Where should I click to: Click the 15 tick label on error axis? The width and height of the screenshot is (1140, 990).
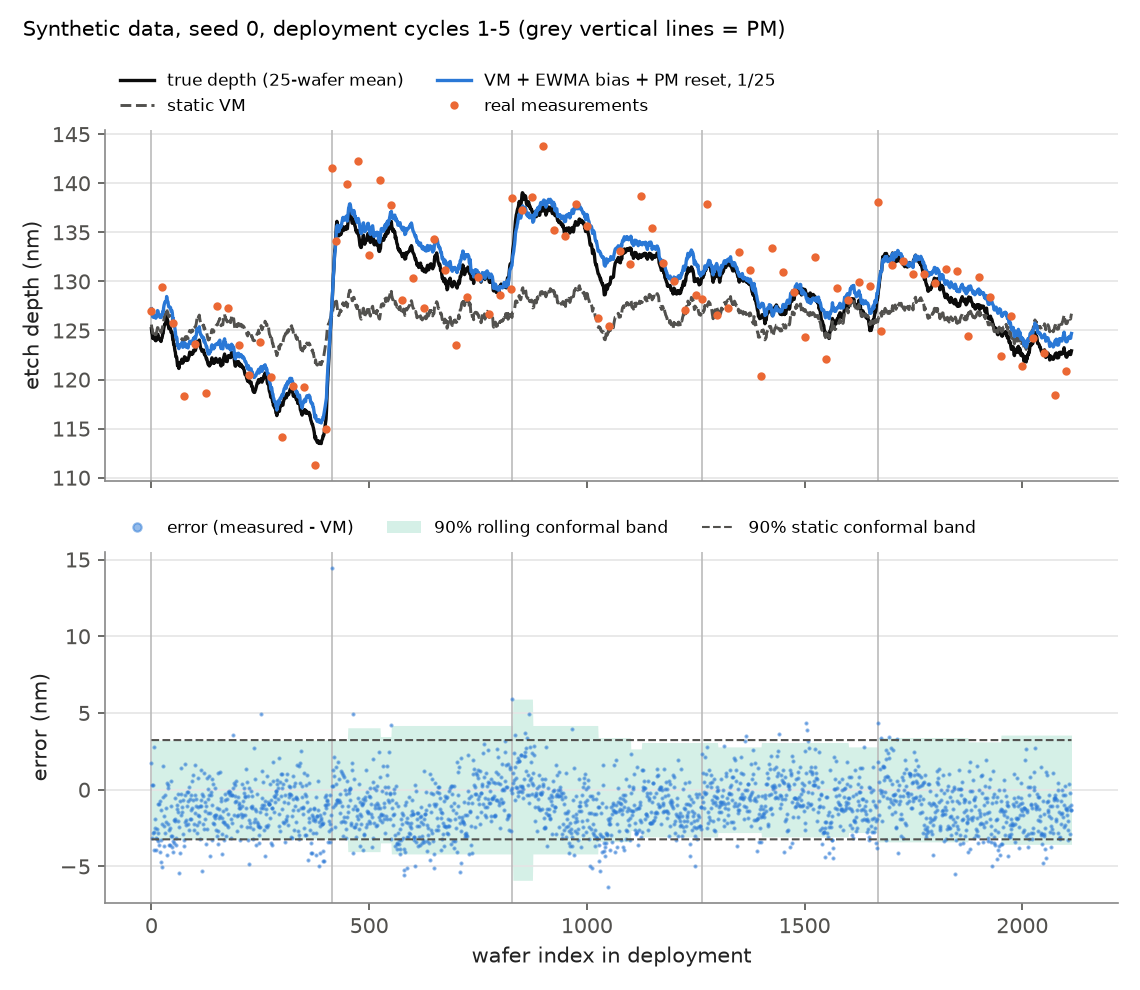point(80,560)
